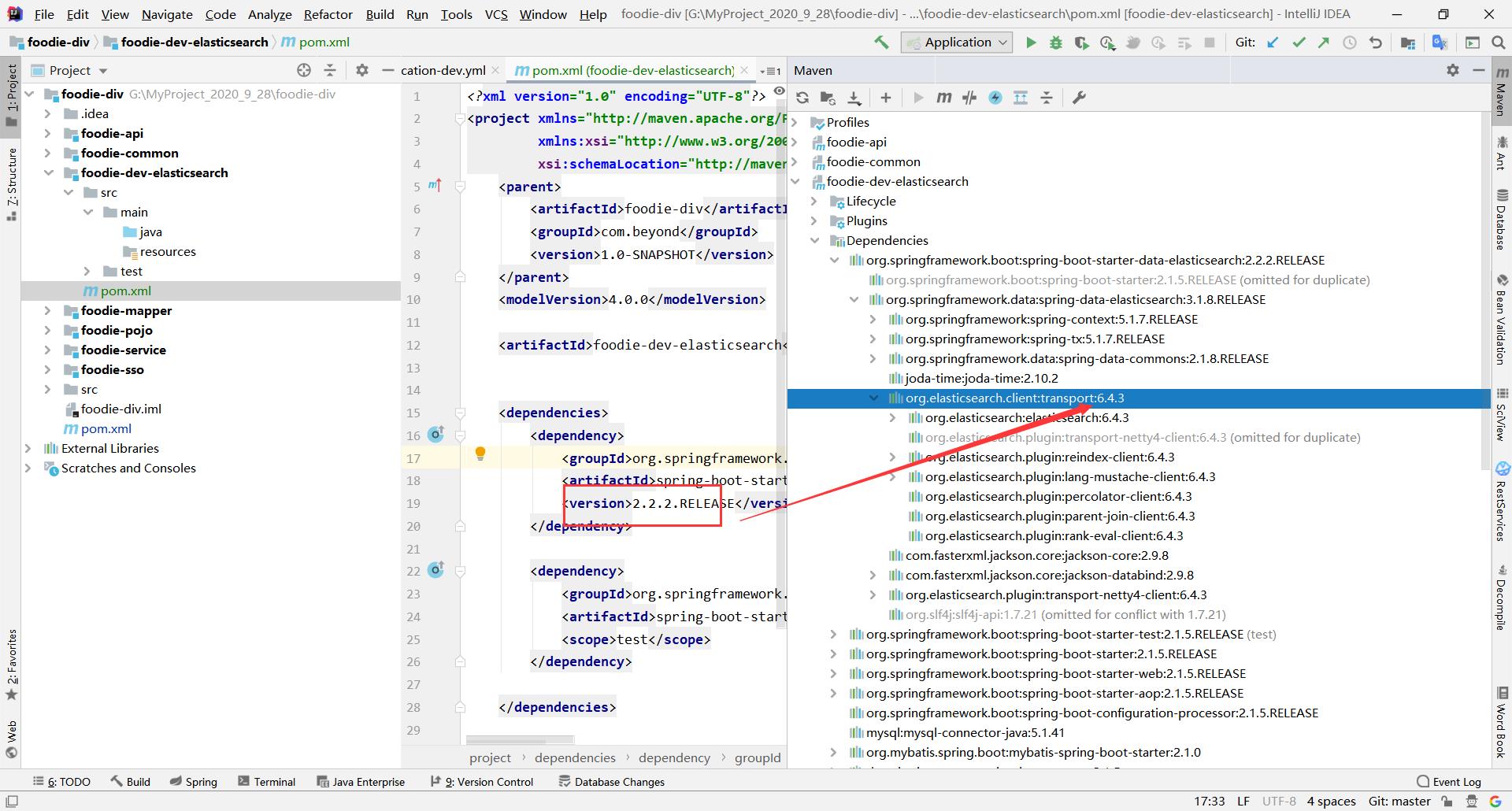Image resolution: width=1512 pixels, height=811 pixels.
Task: Click Download Sources and Documentation icon
Action: [854, 98]
